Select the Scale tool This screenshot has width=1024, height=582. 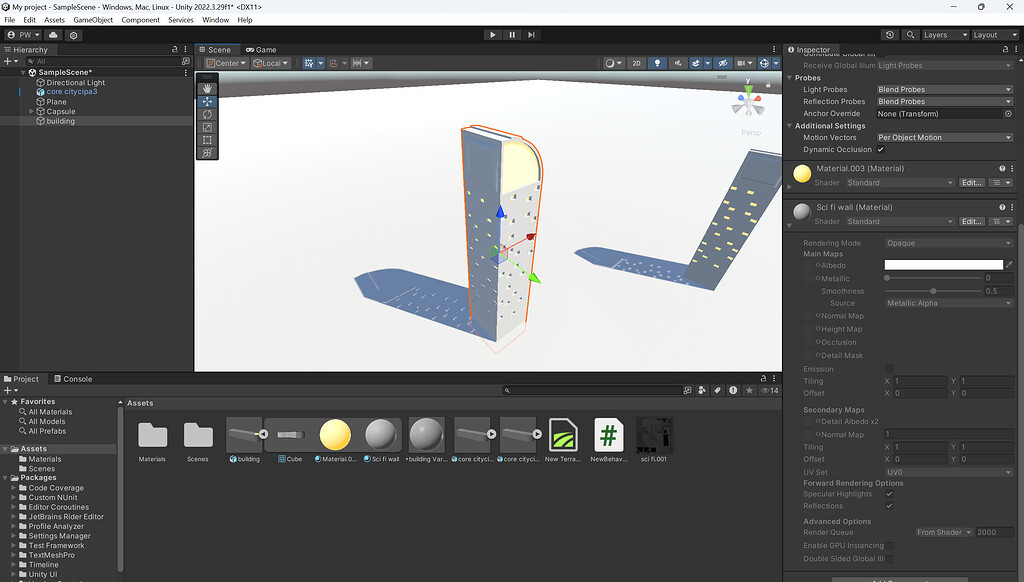click(207, 127)
